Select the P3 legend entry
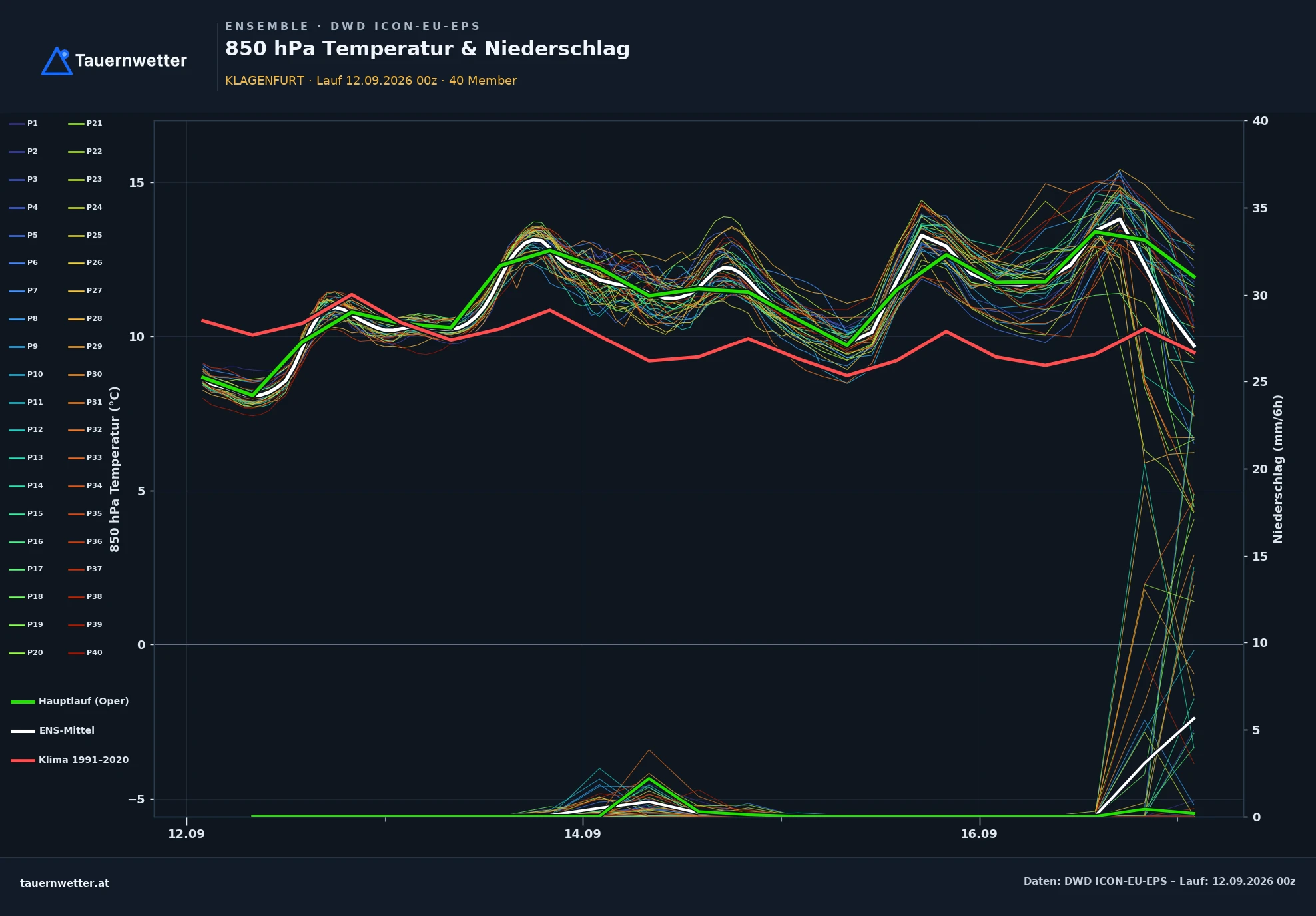The width and height of the screenshot is (1316, 916). (24, 180)
